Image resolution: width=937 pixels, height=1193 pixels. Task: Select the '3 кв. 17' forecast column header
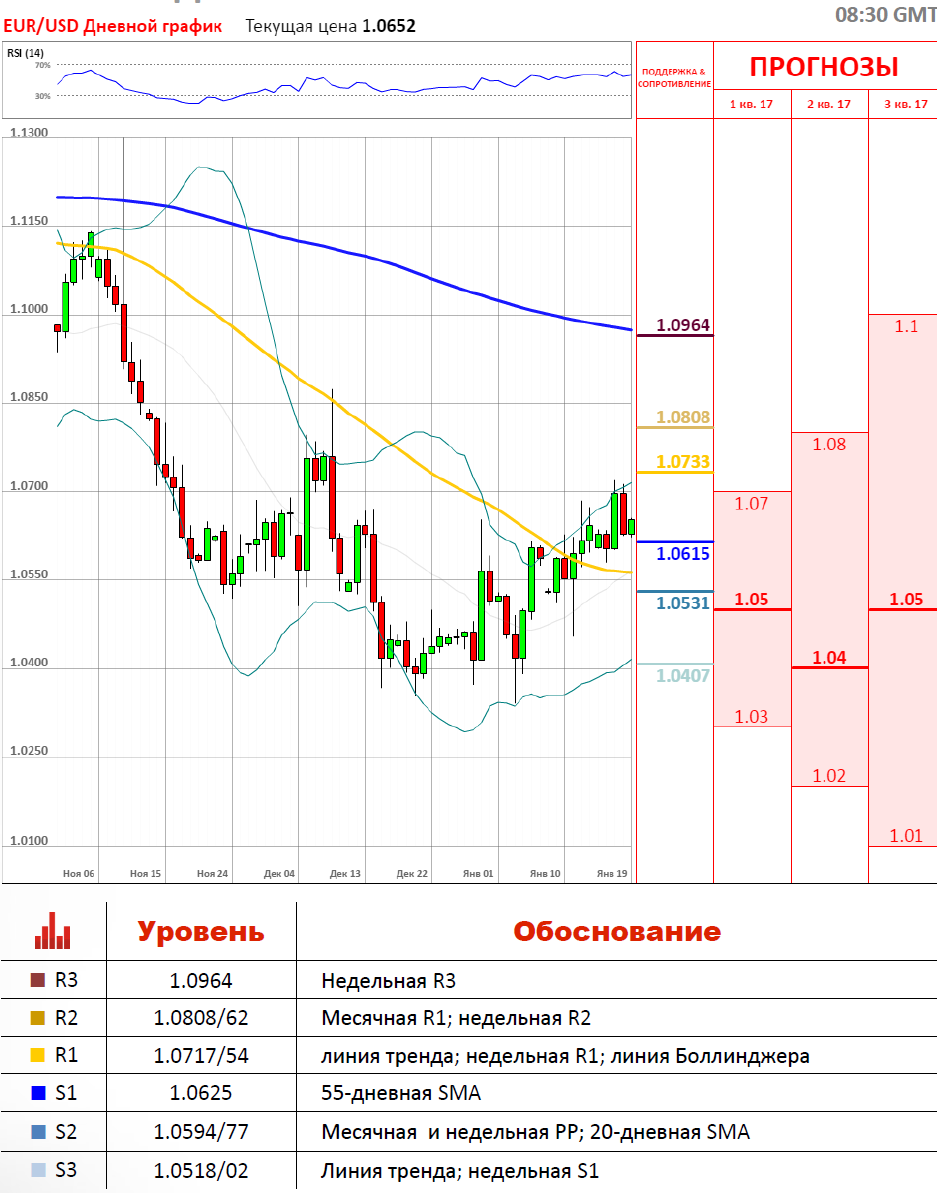pos(903,104)
